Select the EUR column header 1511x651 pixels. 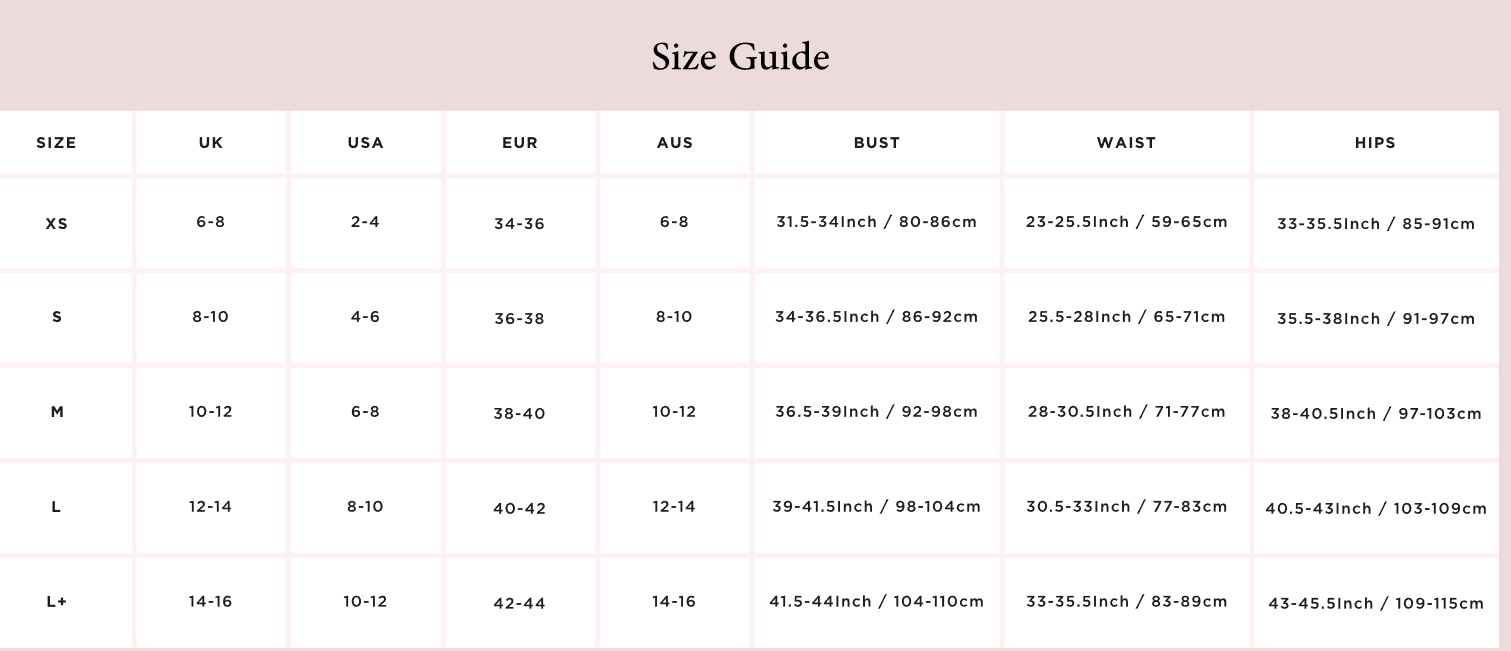(x=520, y=143)
